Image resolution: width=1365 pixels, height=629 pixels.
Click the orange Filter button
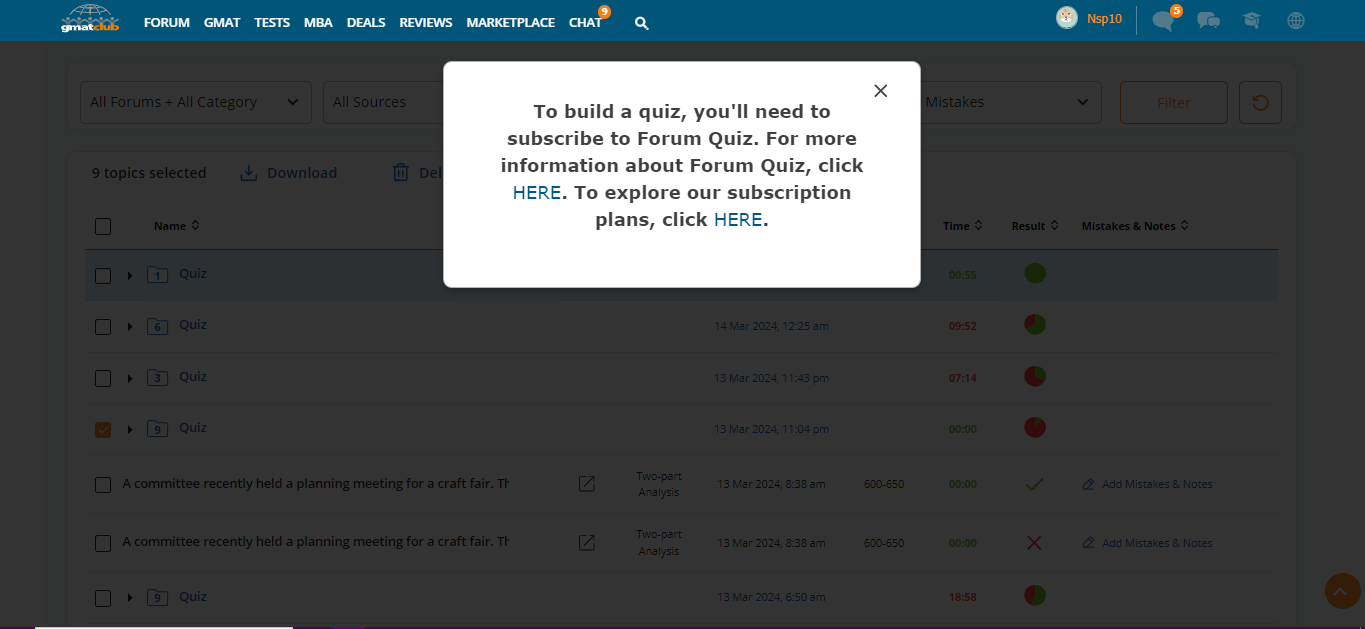point(1173,102)
